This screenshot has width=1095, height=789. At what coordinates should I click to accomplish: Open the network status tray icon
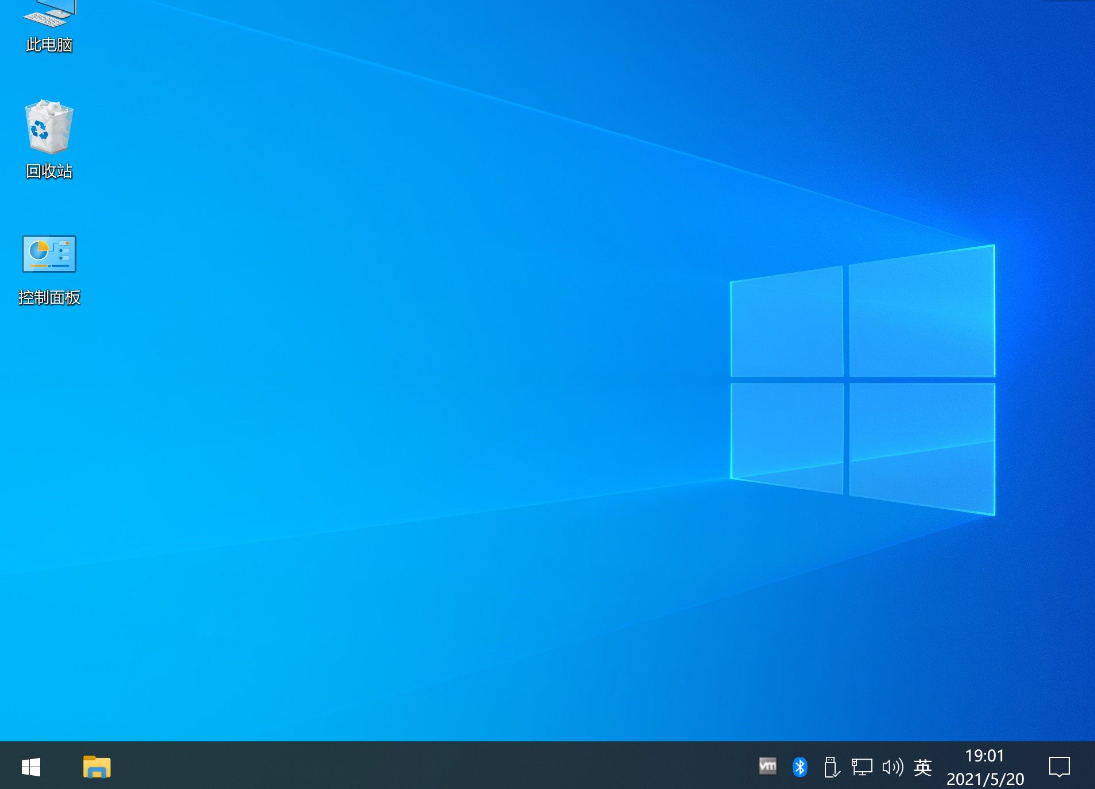(862, 767)
